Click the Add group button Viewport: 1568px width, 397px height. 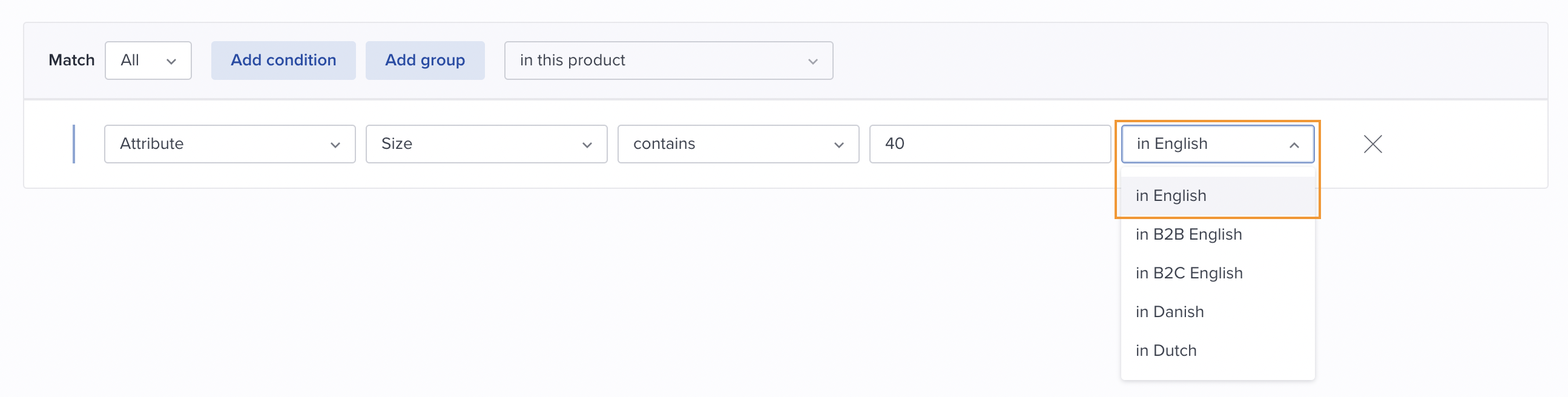[425, 61]
